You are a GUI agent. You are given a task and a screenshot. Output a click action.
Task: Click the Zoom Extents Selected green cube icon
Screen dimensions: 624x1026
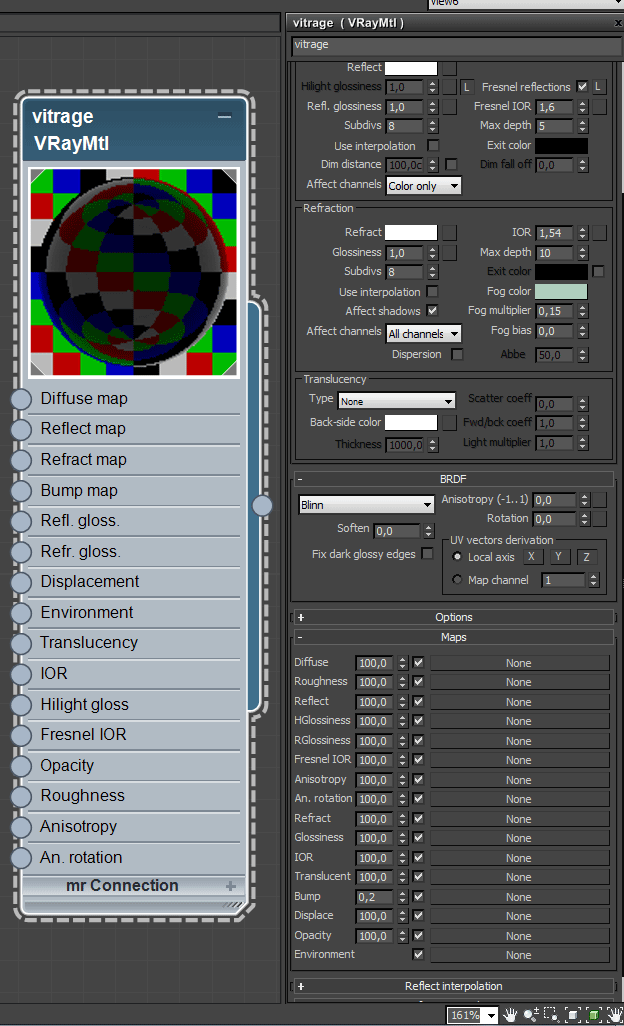(x=594, y=1014)
